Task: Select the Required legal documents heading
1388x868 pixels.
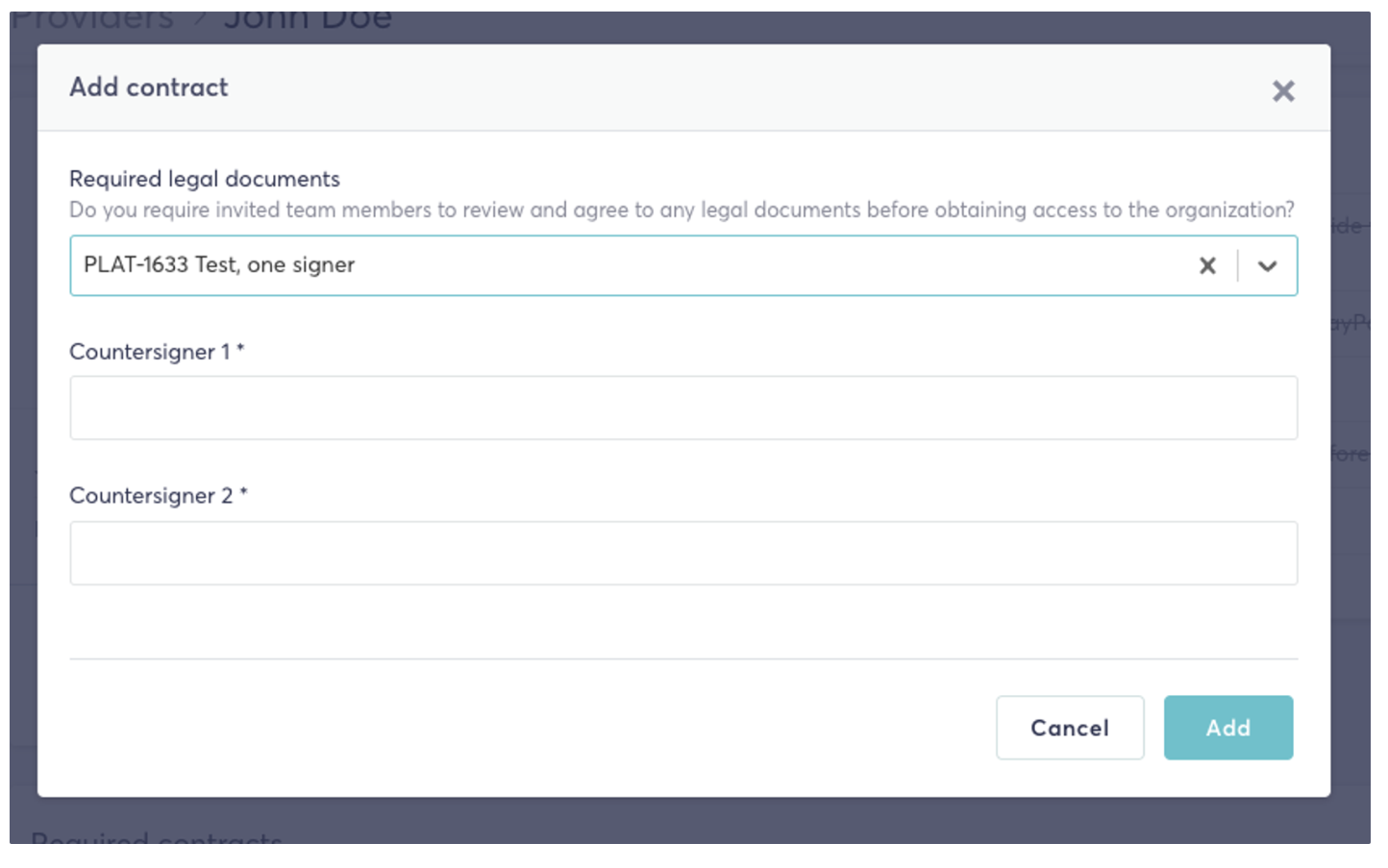Action: pyautogui.click(x=205, y=179)
